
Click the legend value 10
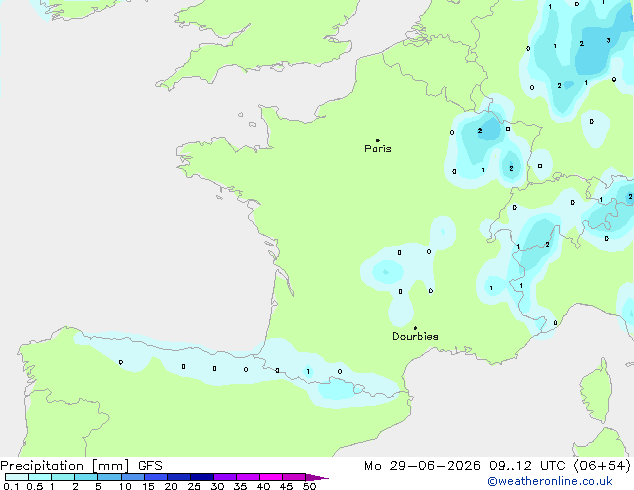coord(125,486)
